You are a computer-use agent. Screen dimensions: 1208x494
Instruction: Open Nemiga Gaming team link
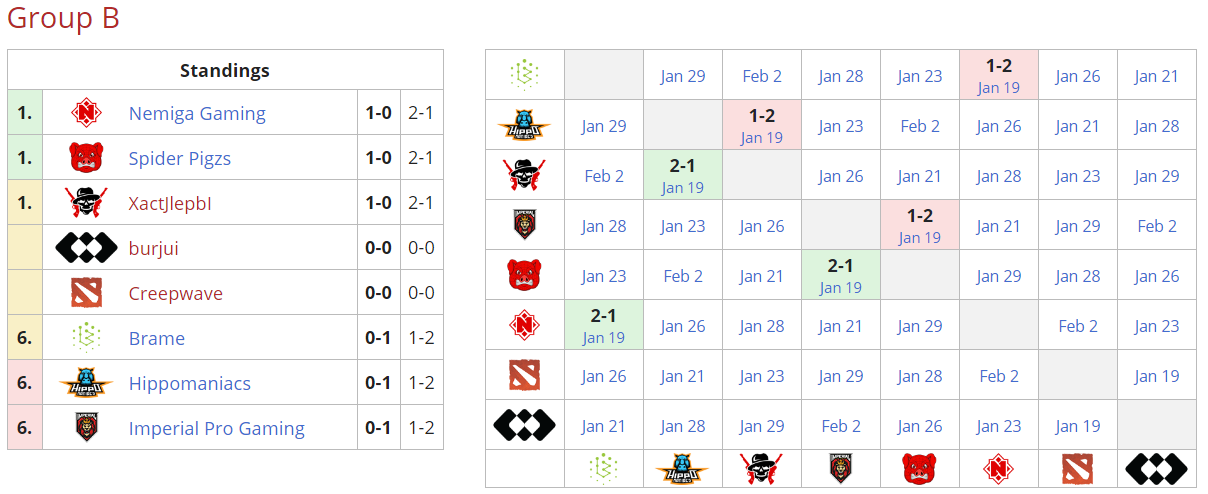pos(197,114)
